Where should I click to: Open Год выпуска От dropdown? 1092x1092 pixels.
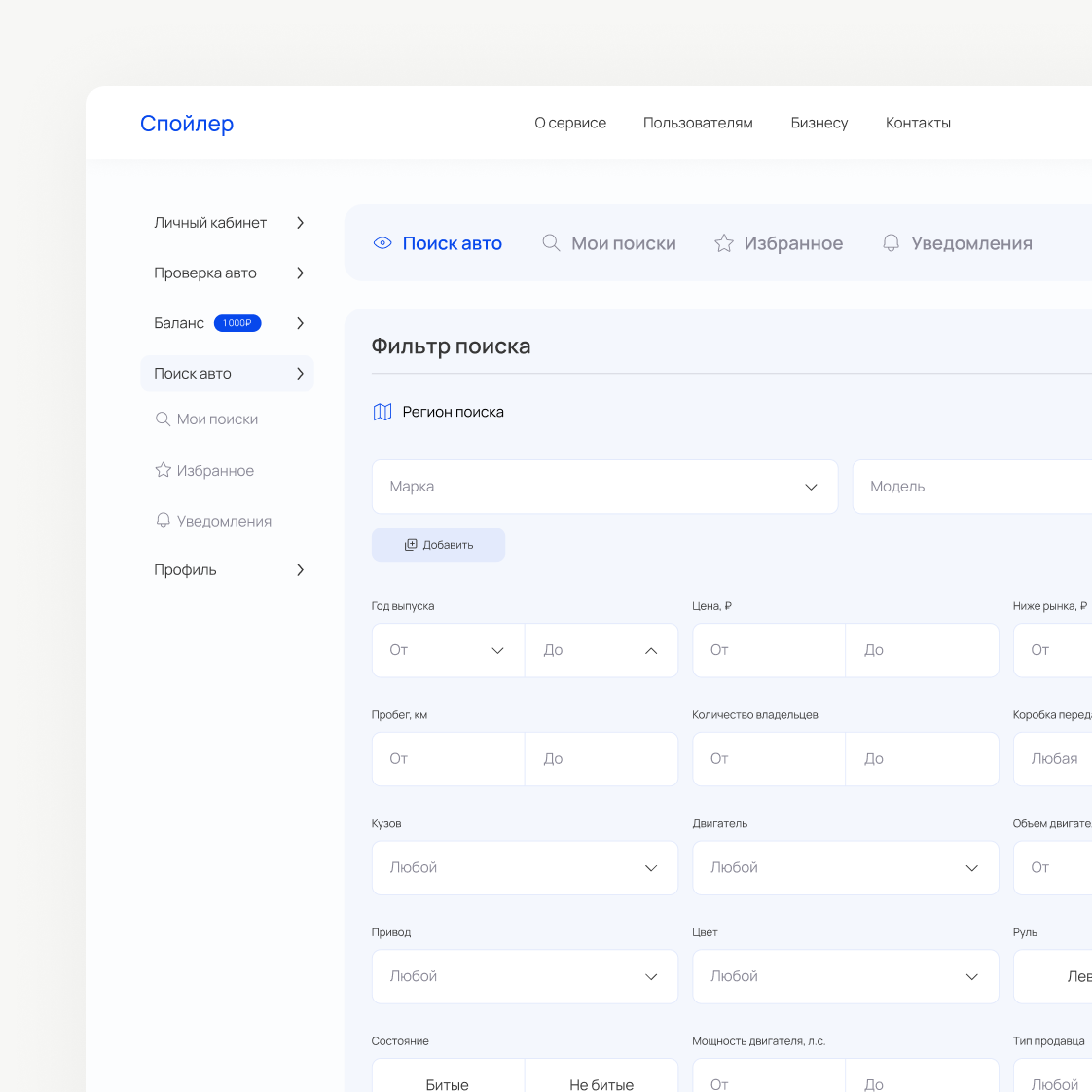coord(448,650)
